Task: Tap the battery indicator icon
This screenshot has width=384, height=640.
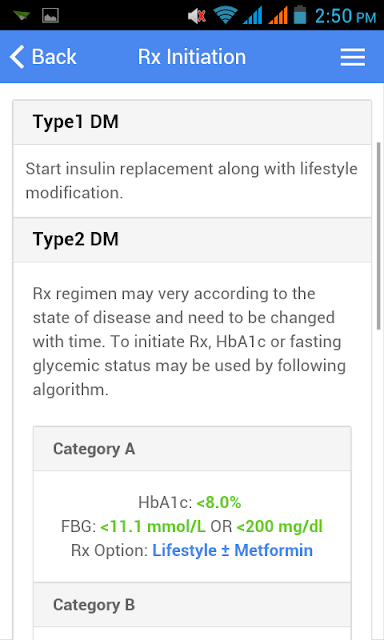Action: coord(300,15)
